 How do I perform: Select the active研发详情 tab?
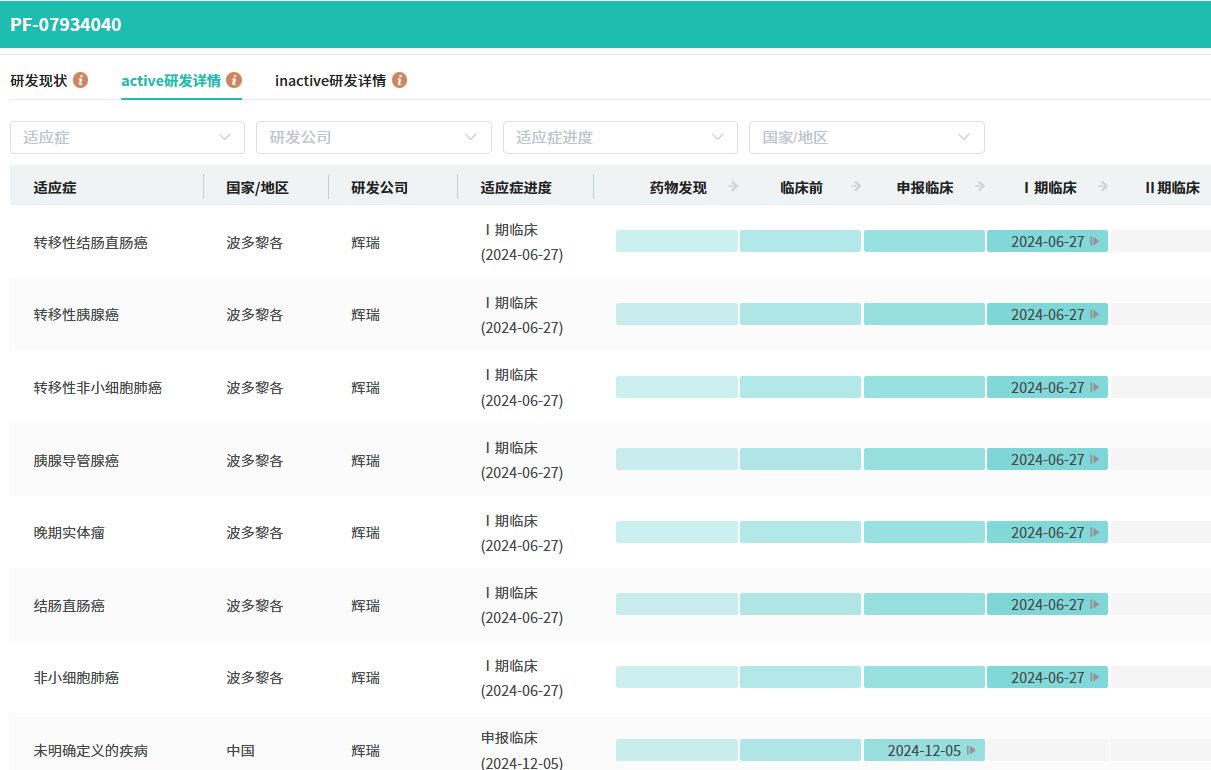click(x=171, y=80)
